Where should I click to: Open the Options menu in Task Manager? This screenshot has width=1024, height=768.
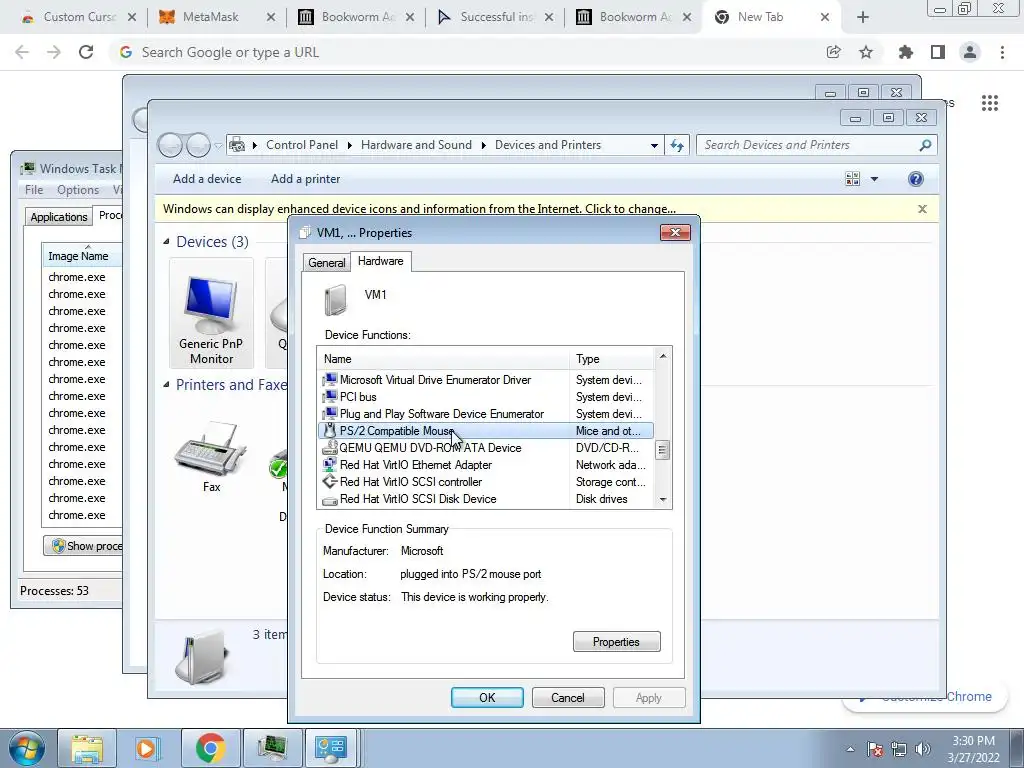(78, 190)
